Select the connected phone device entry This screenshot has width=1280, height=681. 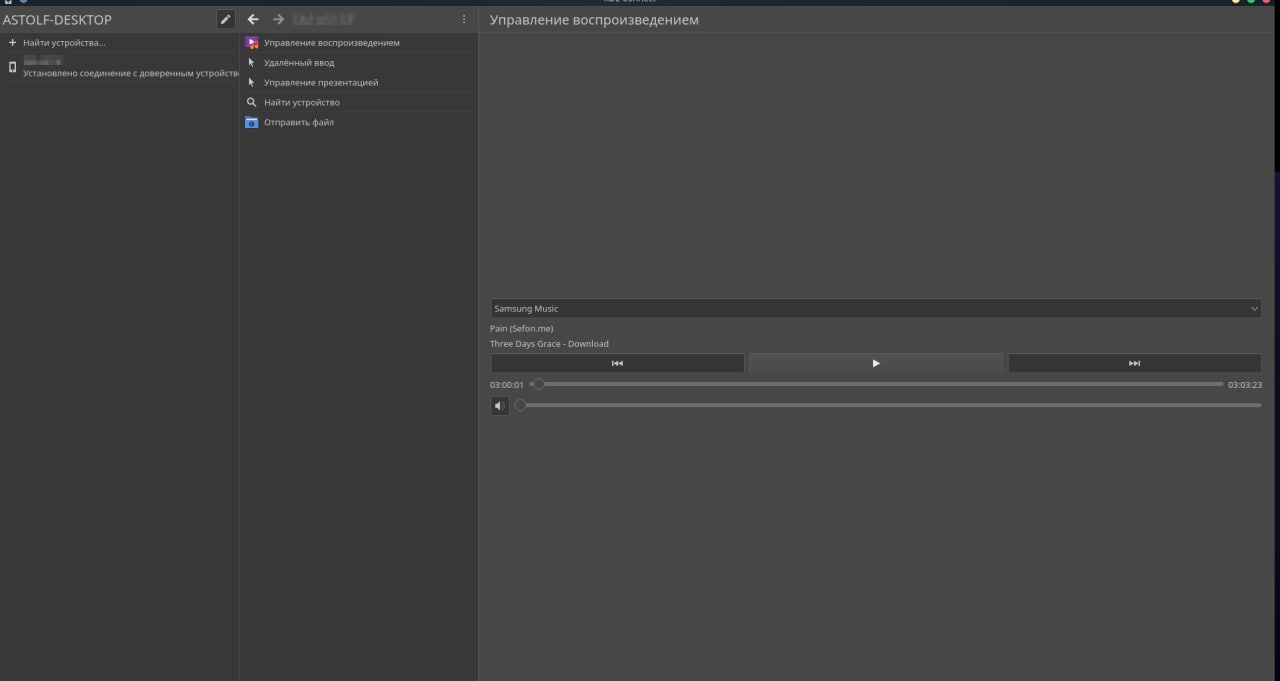point(120,67)
